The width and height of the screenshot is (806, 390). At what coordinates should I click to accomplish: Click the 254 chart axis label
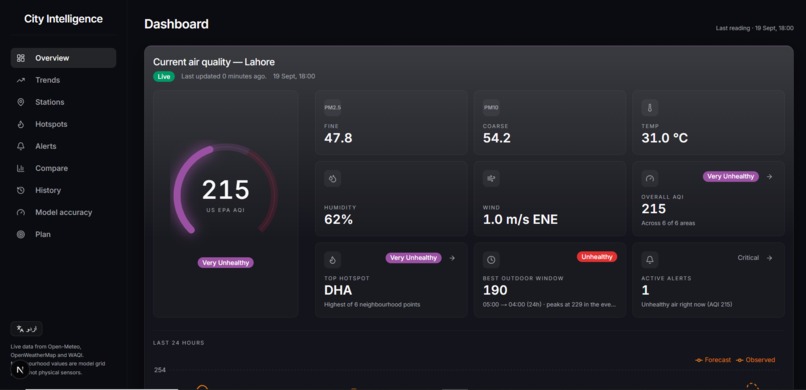[x=160, y=370]
